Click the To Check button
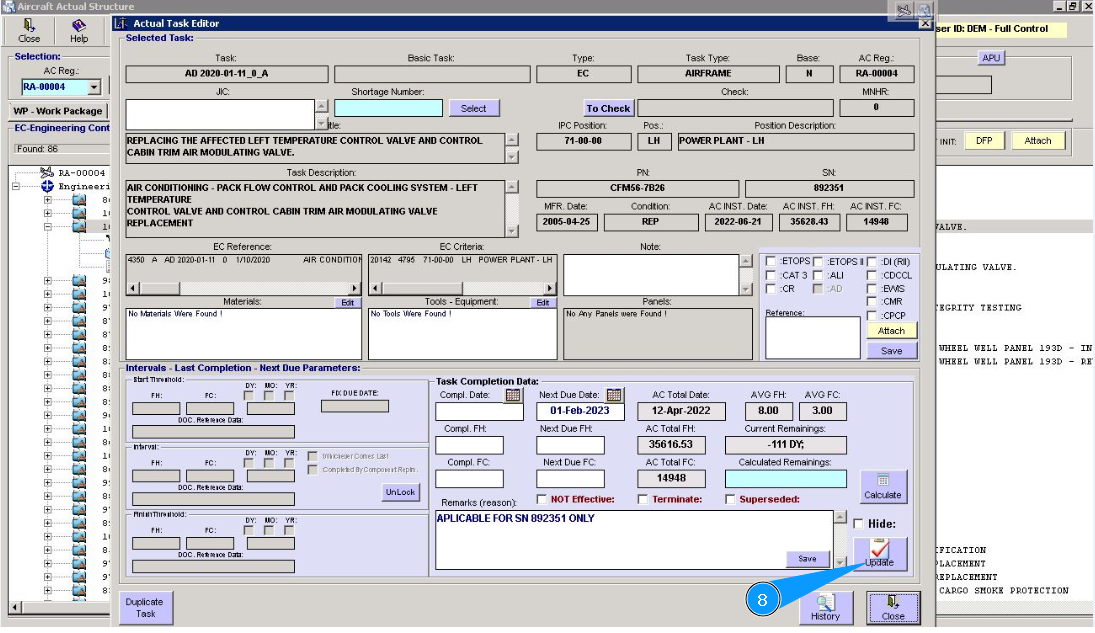This screenshot has width=1095, height=633. tap(608, 108)
